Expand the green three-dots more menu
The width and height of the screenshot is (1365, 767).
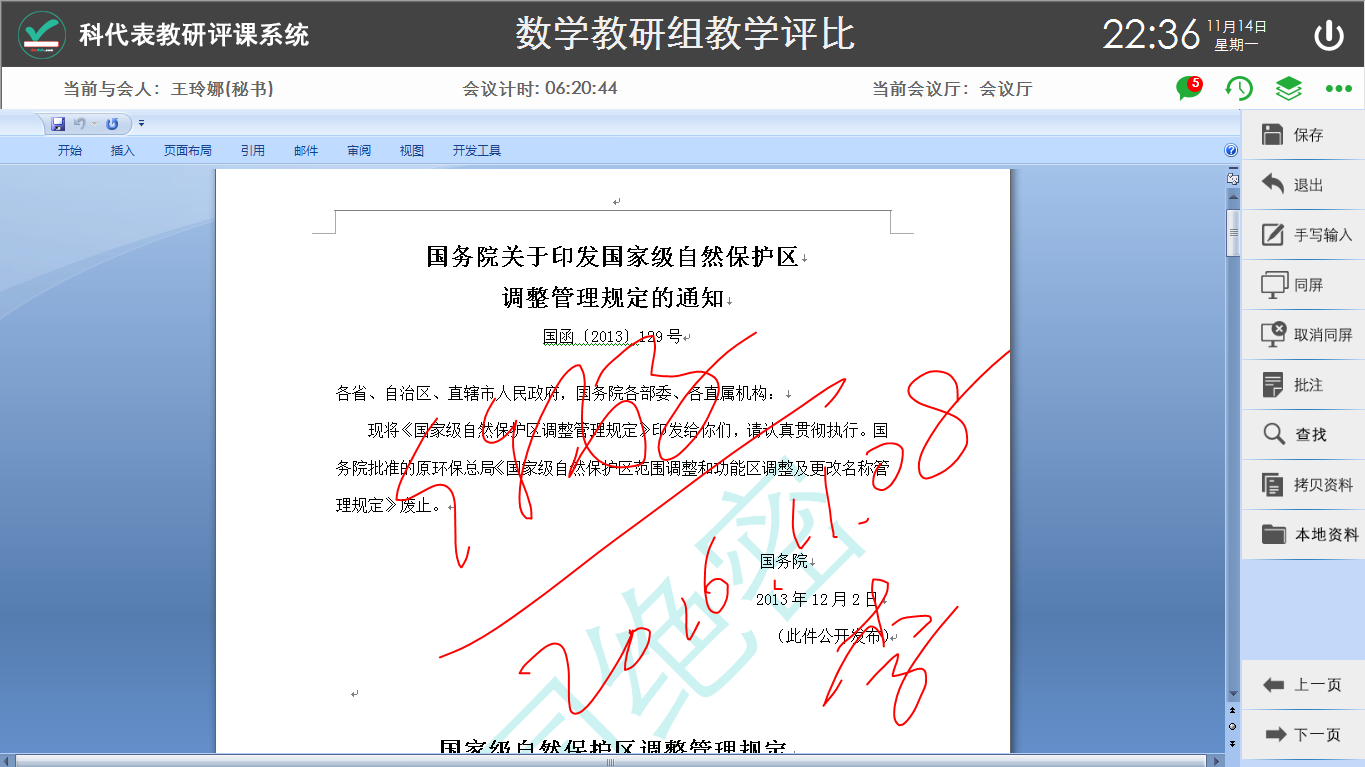[1338, 89]
